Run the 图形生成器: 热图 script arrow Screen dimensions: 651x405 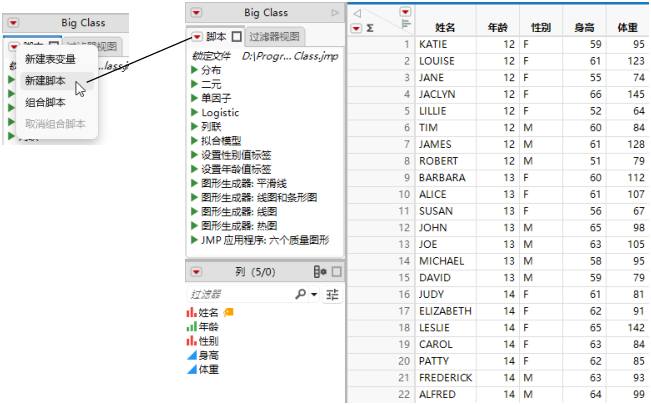pyautogui.click(x=194, y=226)
